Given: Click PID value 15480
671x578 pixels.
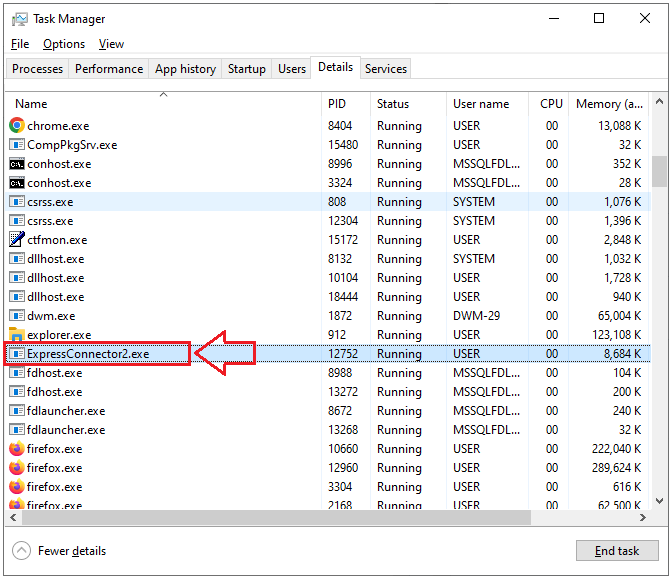Looking at the screenshot, I should (x=343, y=145).
